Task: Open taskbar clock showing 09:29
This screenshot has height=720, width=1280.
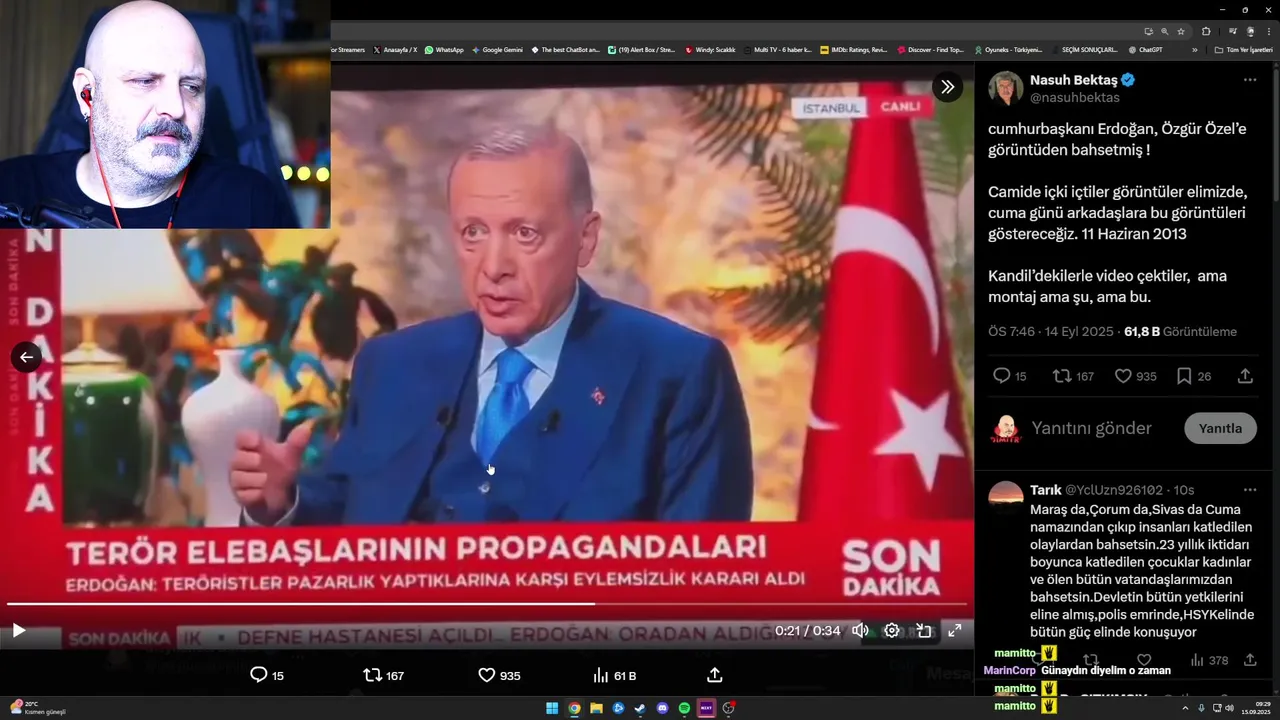Action: (x=1255, y=708)
